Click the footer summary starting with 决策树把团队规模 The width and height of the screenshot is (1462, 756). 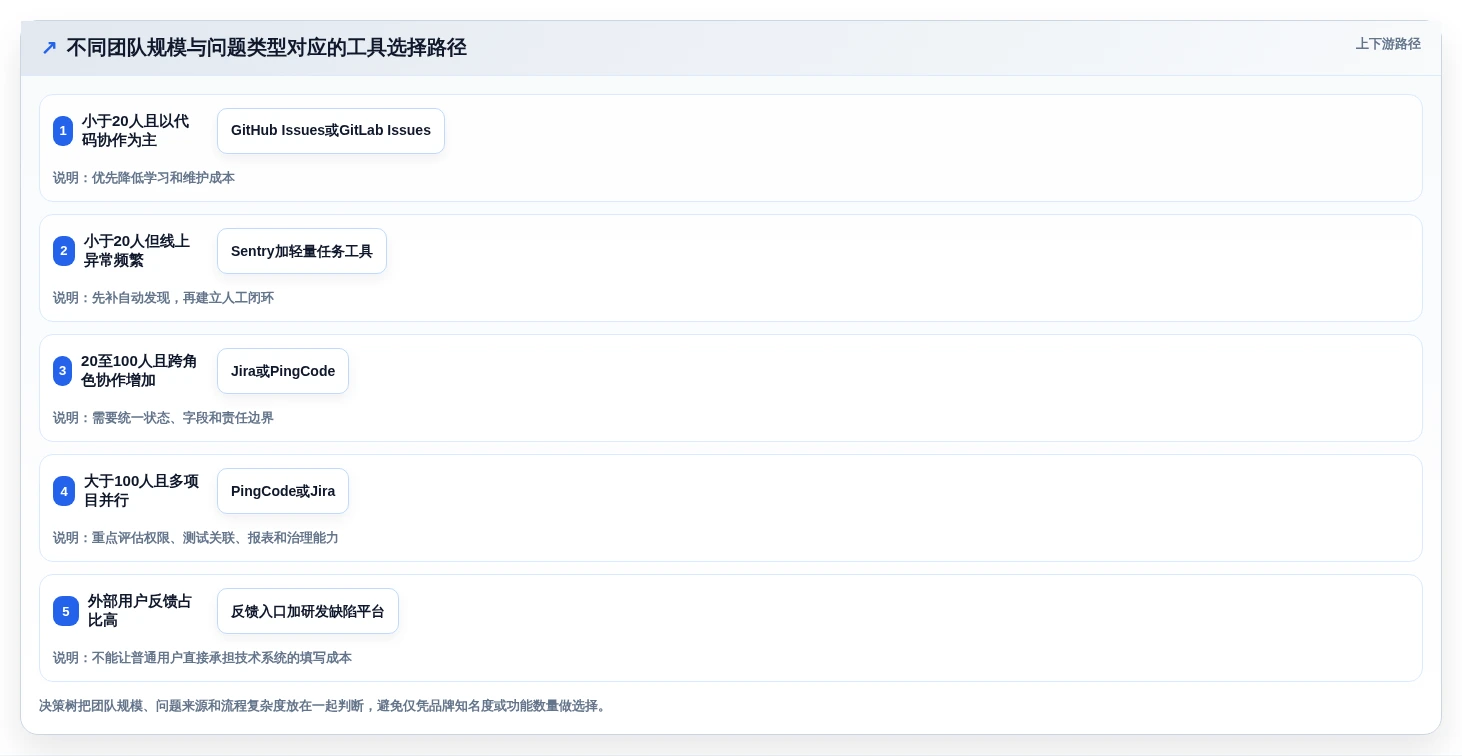point(324,706)
